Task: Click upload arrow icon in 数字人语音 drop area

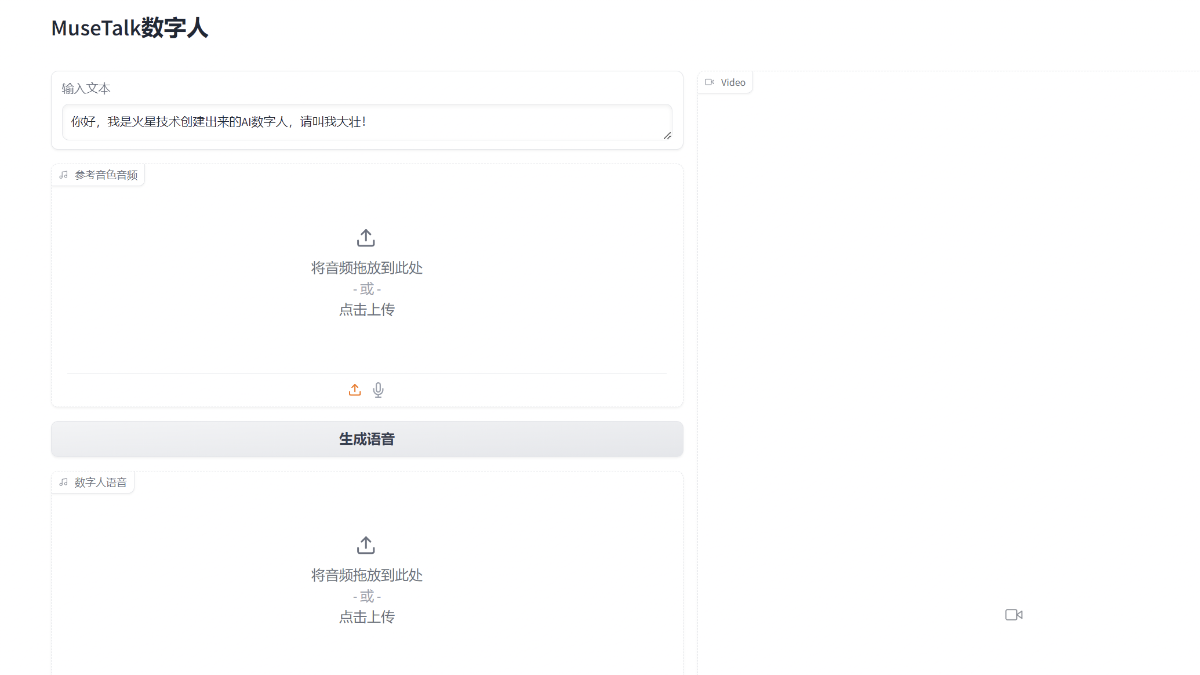Action: [366, 545]
